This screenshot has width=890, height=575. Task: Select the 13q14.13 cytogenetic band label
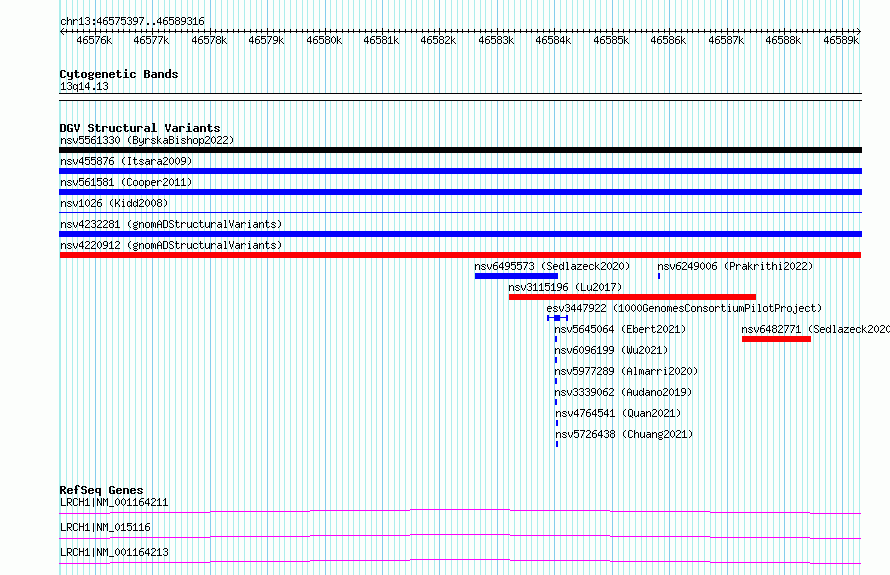84,86
